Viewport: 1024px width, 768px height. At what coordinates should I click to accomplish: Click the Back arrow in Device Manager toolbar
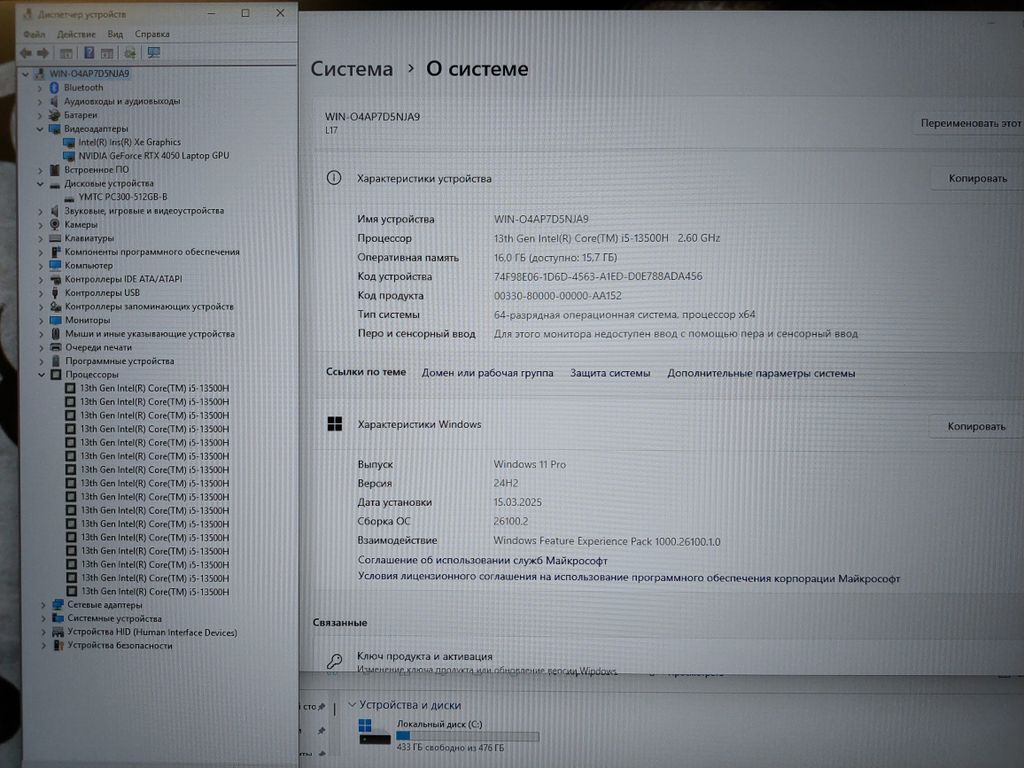click(x=25, y=52)
